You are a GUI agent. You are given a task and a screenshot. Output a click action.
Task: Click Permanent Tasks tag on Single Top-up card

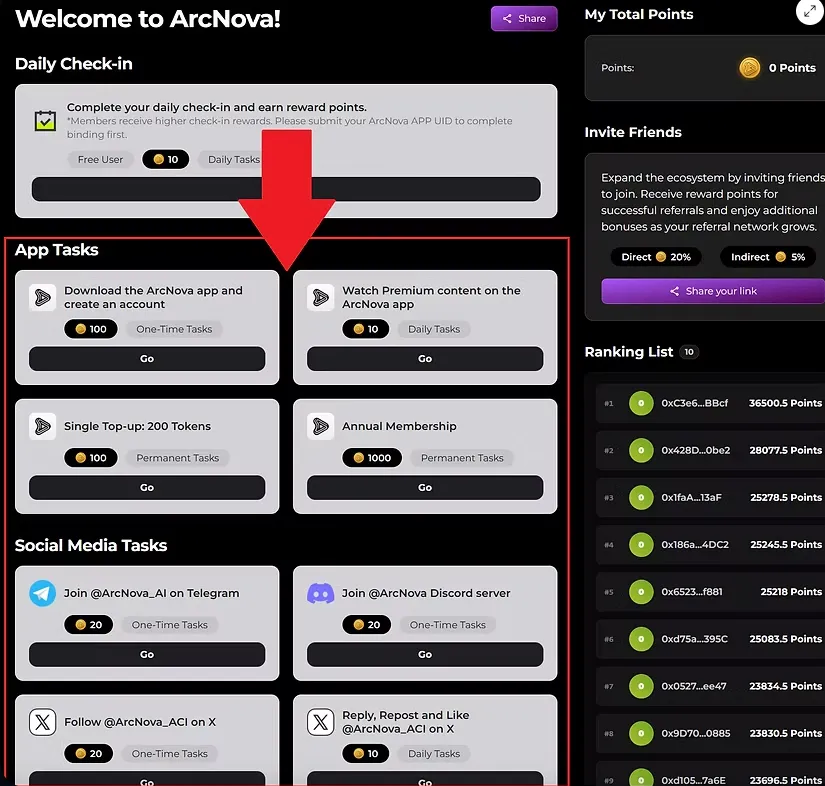pos(177,458)
